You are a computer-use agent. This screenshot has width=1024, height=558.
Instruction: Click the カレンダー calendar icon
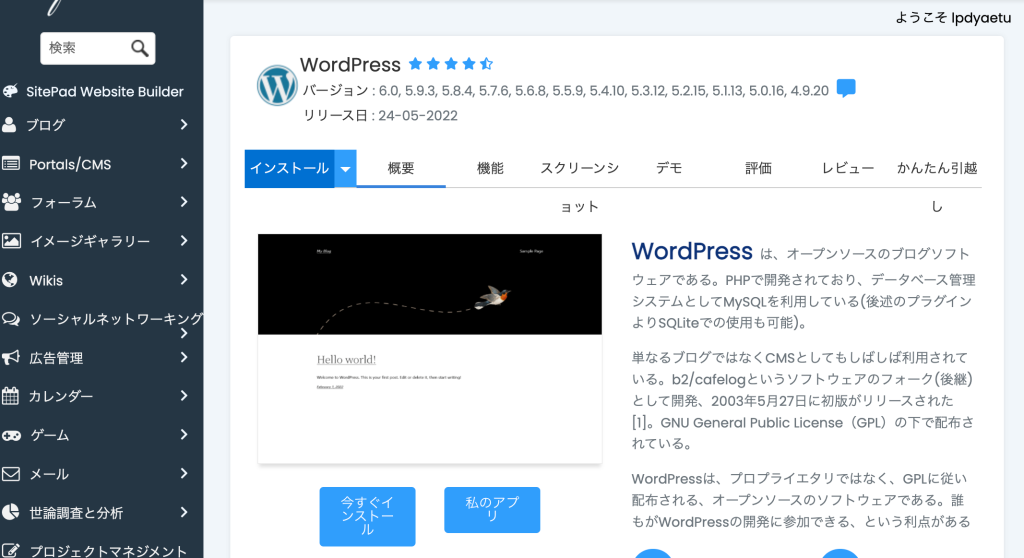[10, 395]
